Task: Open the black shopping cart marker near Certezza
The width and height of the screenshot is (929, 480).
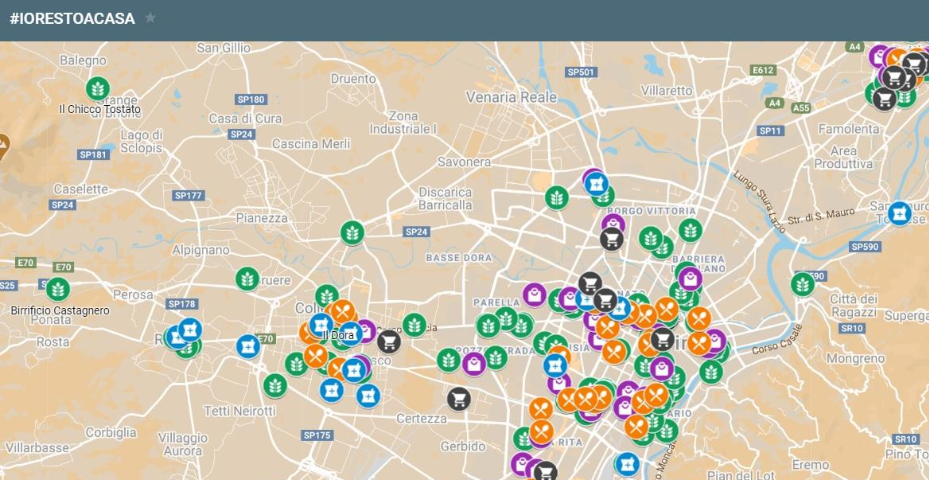Action: [459, 399]
